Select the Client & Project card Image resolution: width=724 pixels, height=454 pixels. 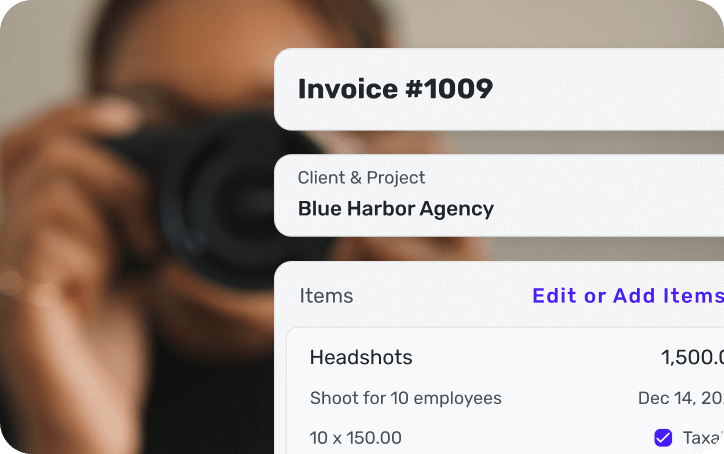[499, 195]
